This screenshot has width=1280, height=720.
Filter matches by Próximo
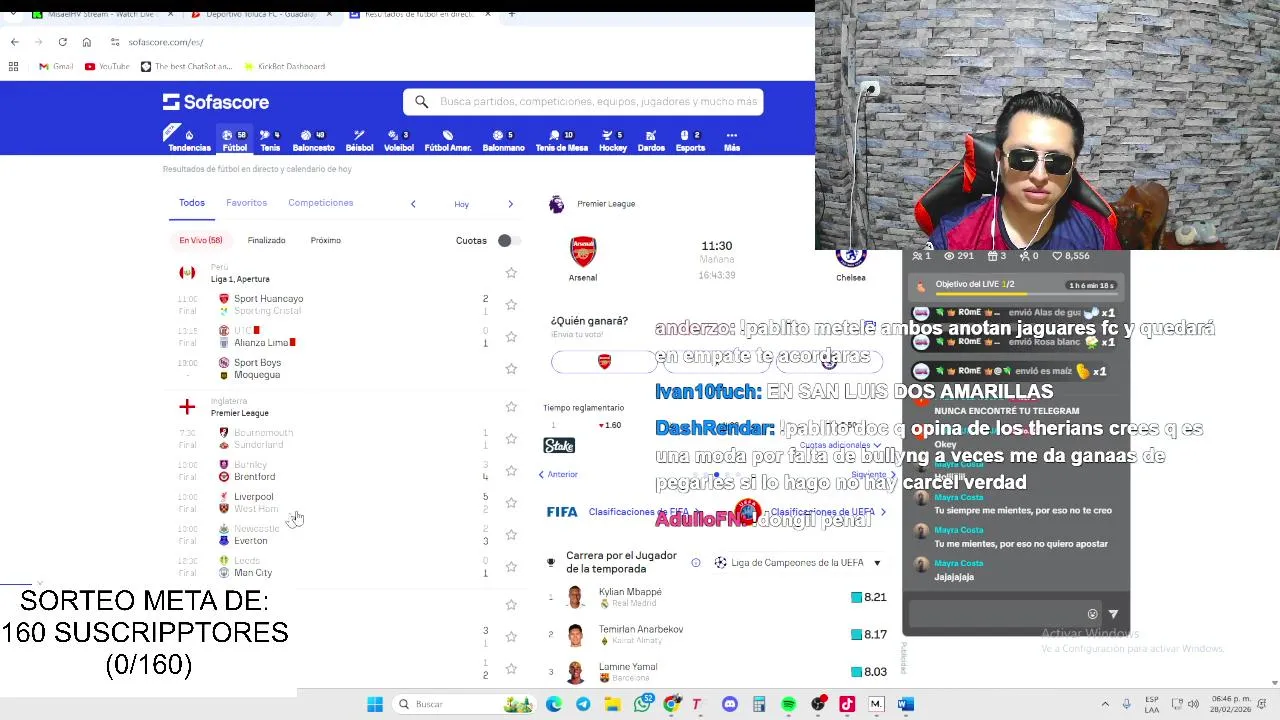[325, 240]
